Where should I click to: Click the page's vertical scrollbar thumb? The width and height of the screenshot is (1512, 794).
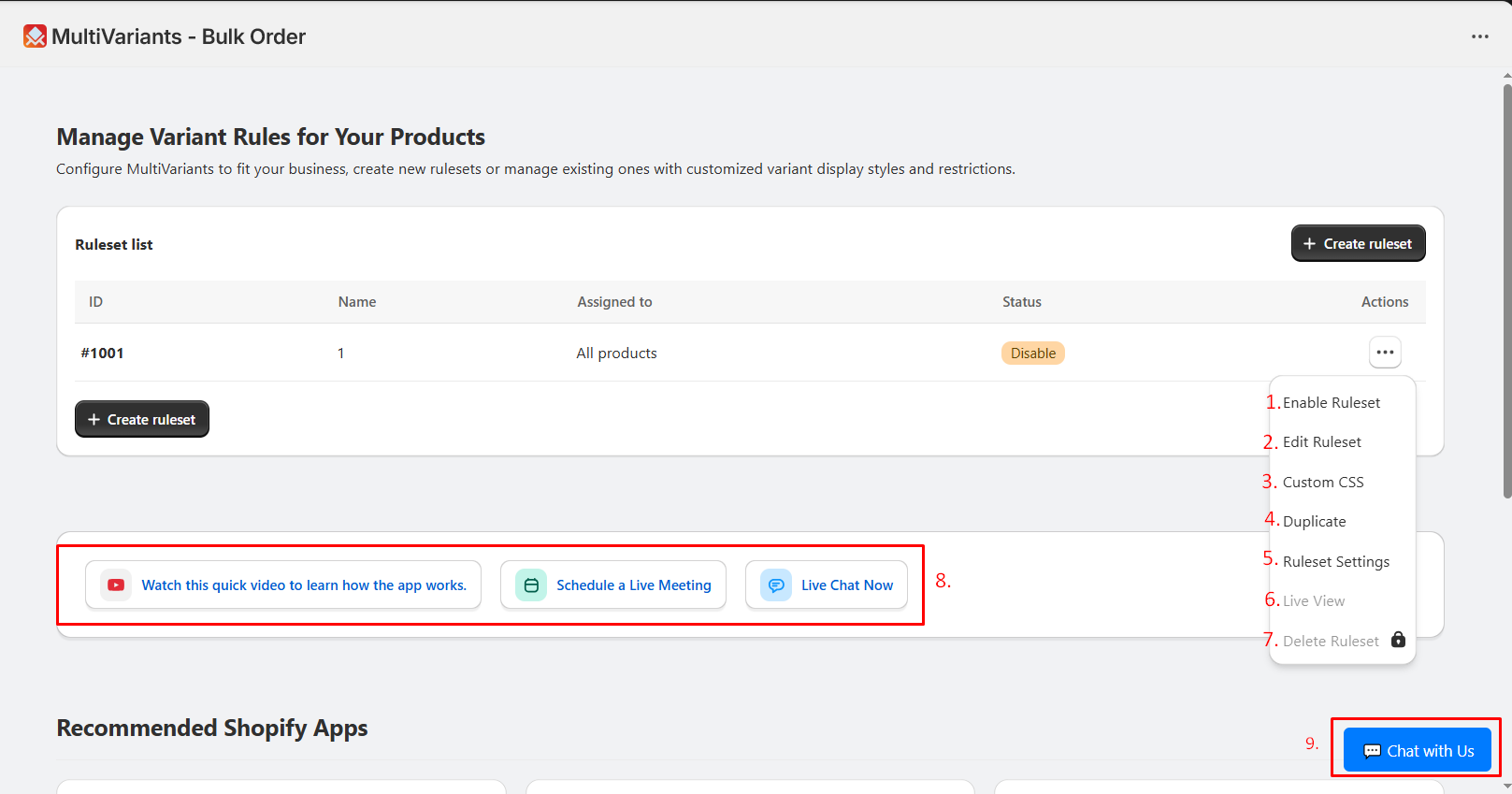point(1506,290)
